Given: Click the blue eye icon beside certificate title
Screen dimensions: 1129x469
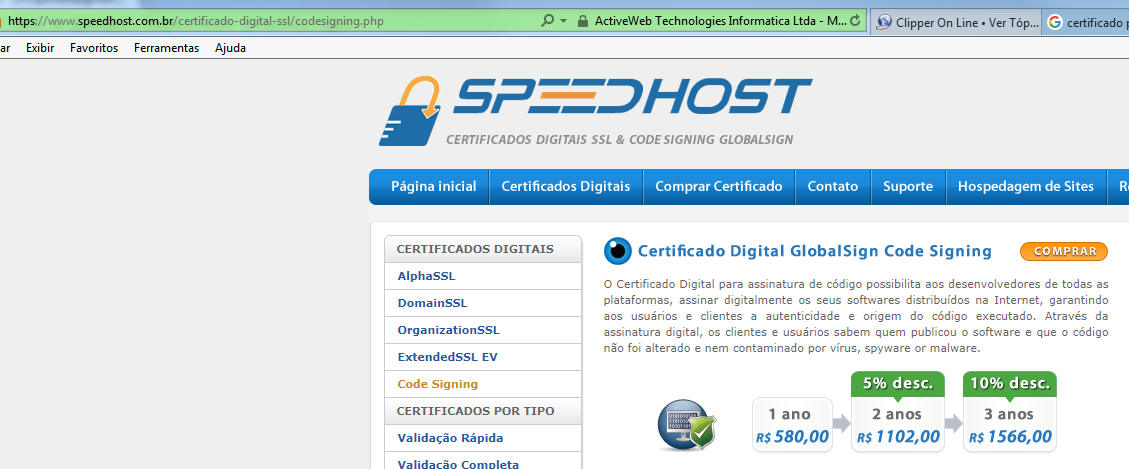Looking at the screenshot, I should [x=618, y=251].
